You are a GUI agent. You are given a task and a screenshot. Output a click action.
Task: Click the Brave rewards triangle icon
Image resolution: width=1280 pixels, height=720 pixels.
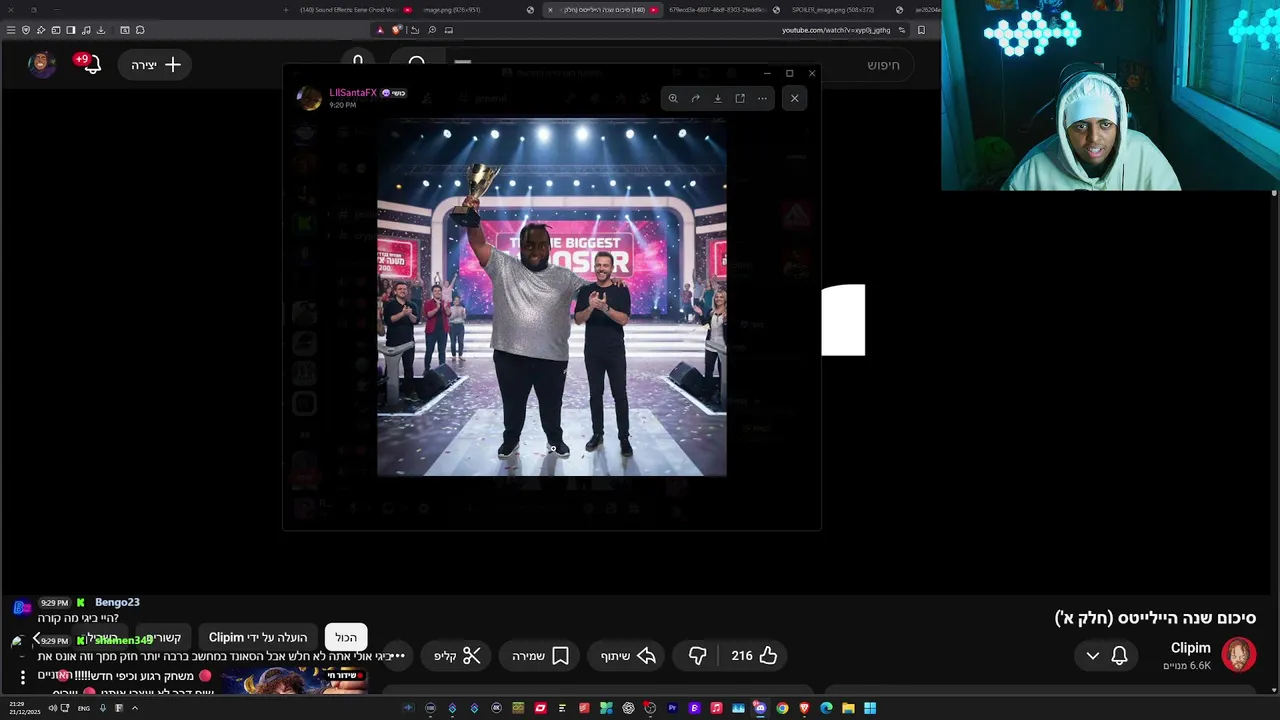[x=380, y=30]
